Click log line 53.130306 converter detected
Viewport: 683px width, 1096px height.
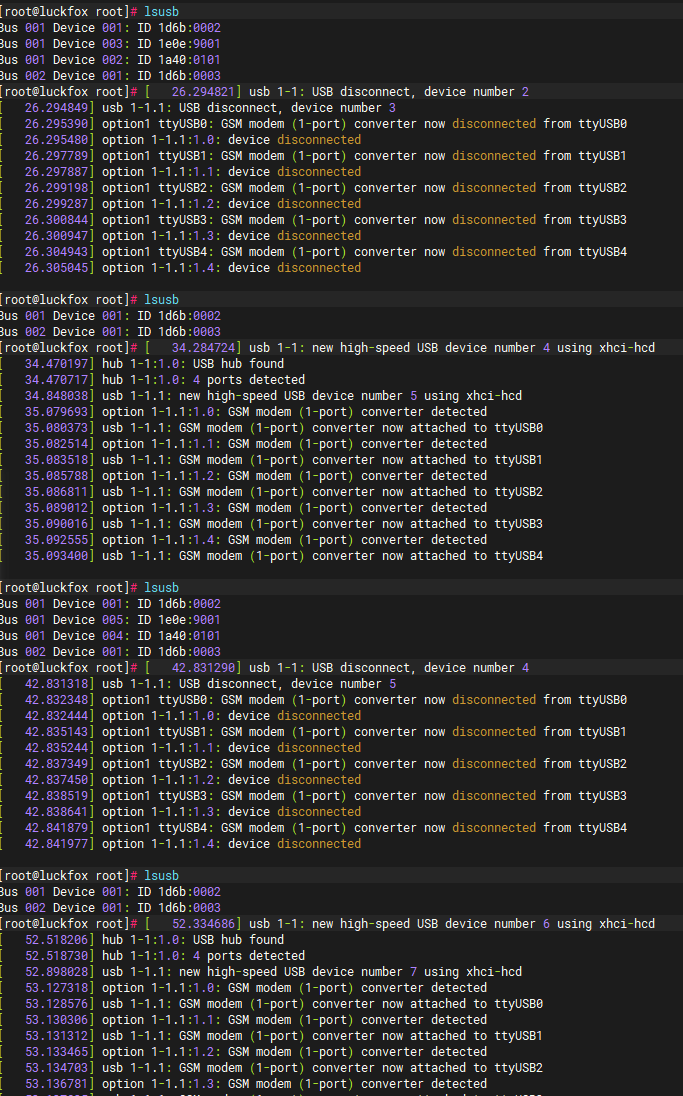(244, 1021)
